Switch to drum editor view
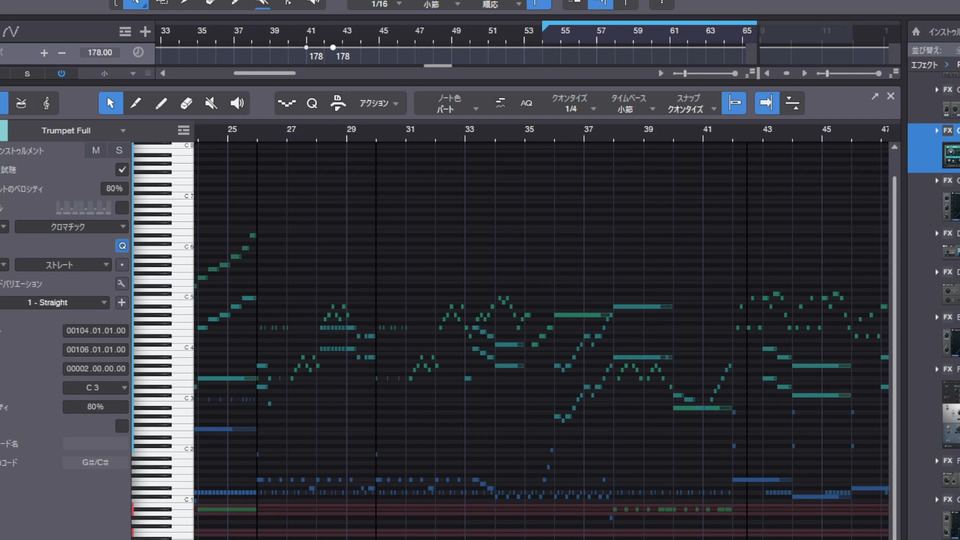Screen dimensions: 960x540 (21, 103)
